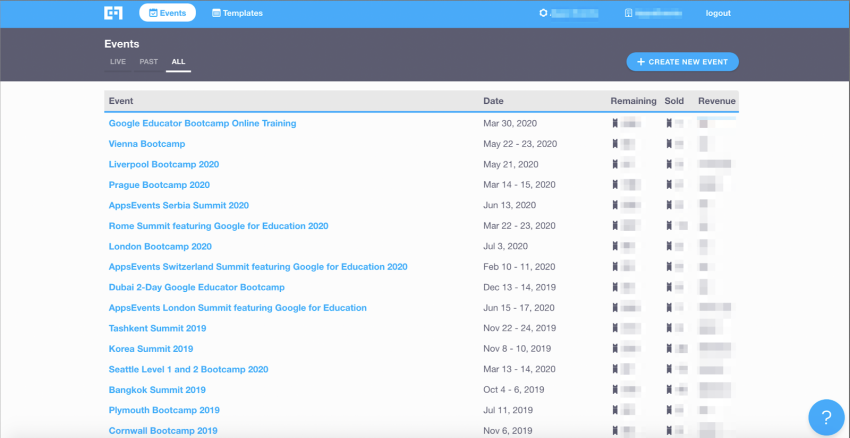
Task: Click the Date column header
Action: [493, 101]
